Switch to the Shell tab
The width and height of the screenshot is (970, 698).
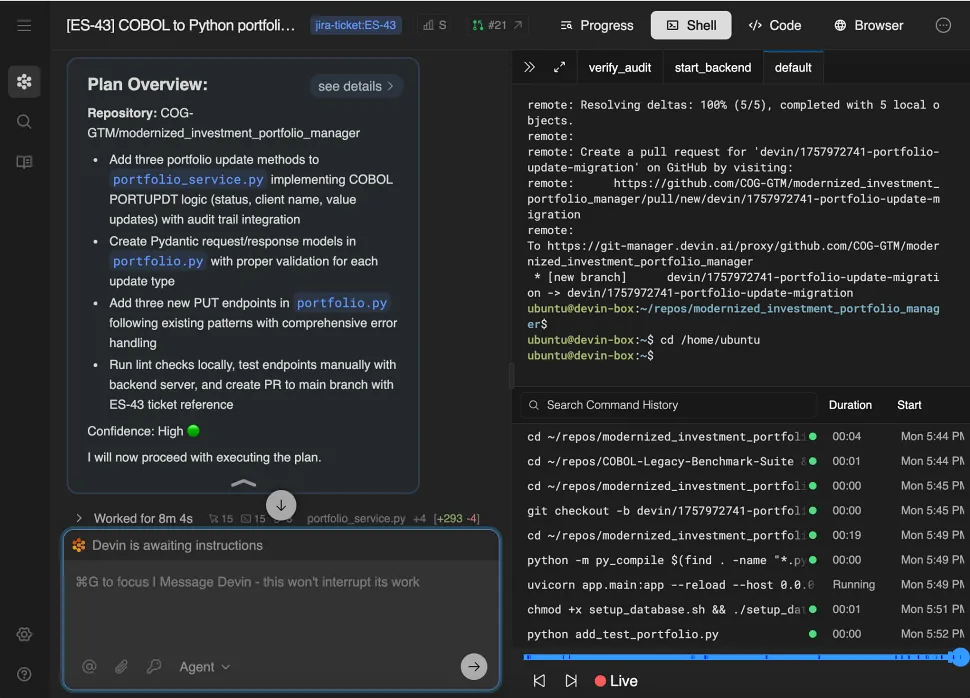click(691, 25)
